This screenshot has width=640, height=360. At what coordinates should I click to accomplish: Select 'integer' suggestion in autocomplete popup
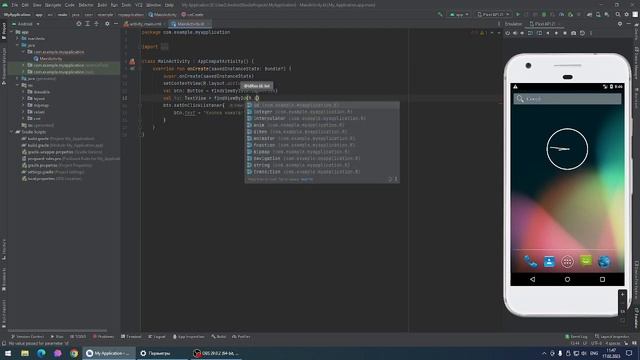[x=322, y=111]
